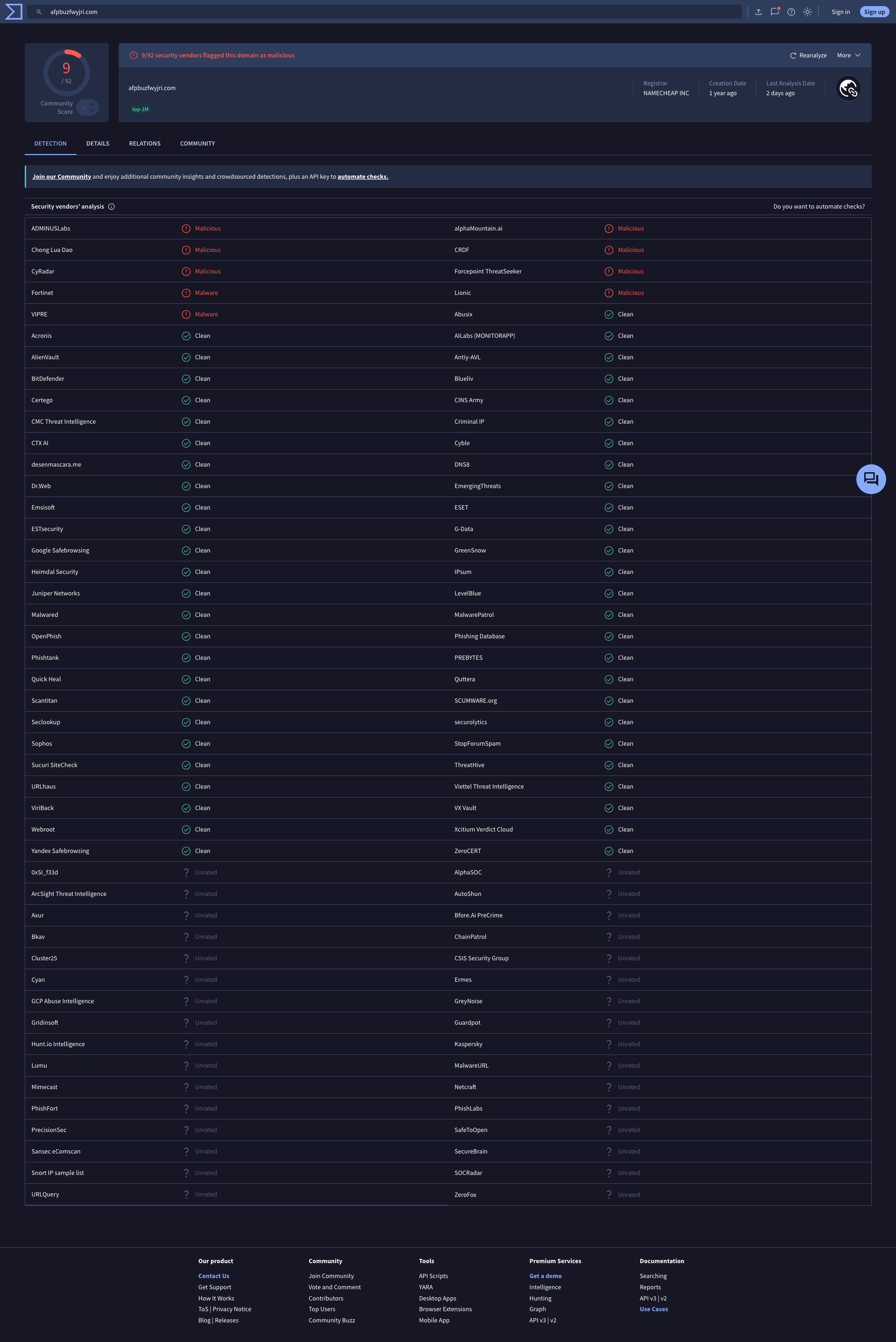
Task: Click the top-1M tag badge
Action: tap(140, 110)
